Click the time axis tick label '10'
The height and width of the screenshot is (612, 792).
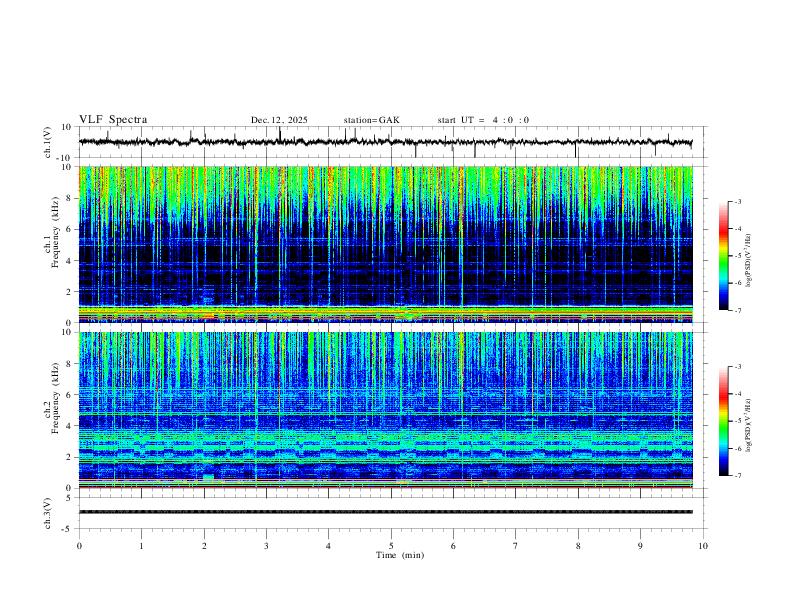(x=703, y=546)
